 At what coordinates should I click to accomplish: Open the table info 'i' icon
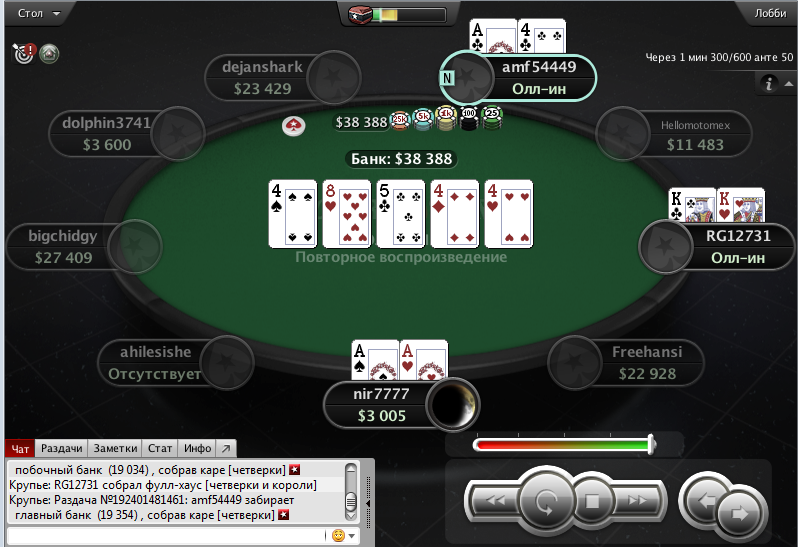point(769,83)
